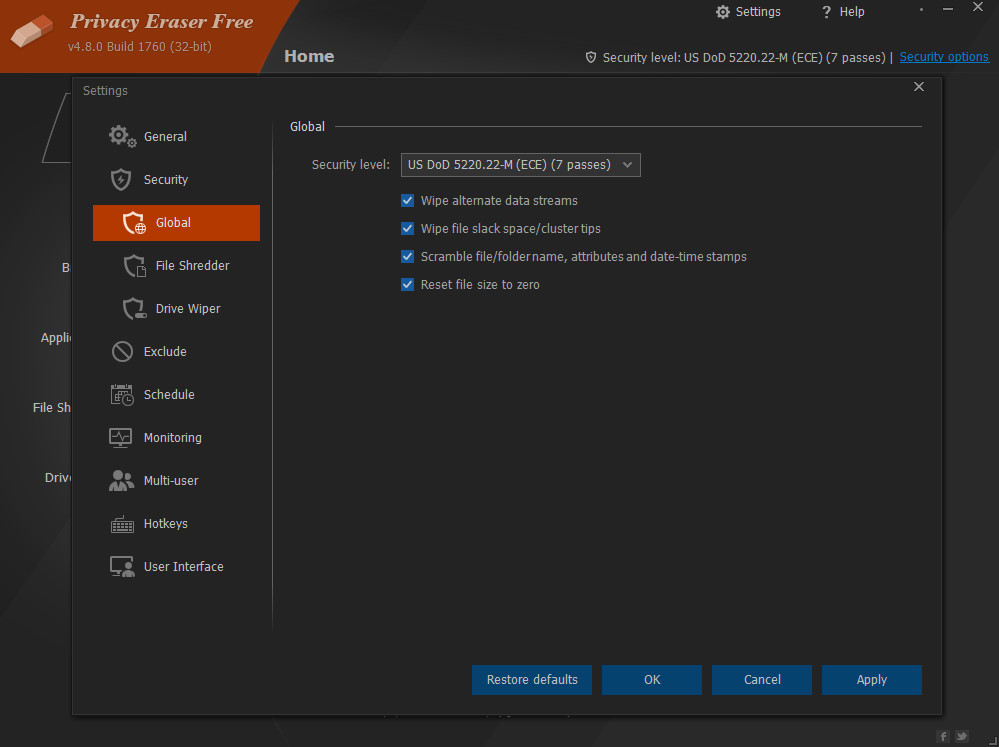Click Cancel in Settings dialog

pyautogui.click(x=762, y=680)
